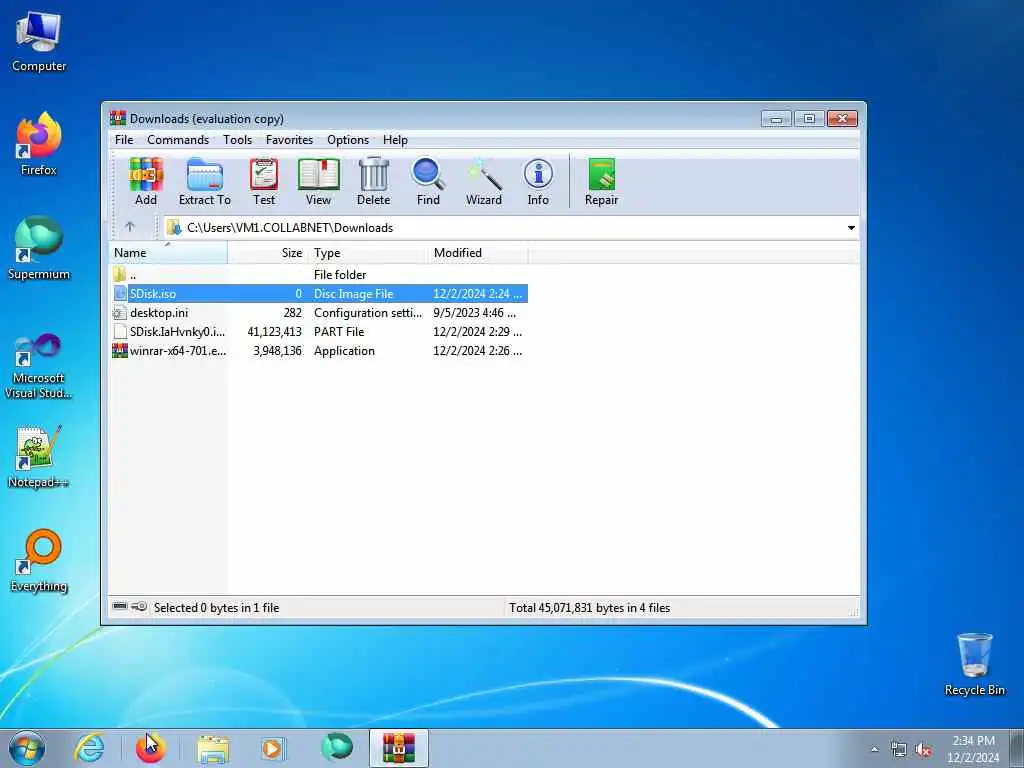Sort by Modified column header

point(478,253)
